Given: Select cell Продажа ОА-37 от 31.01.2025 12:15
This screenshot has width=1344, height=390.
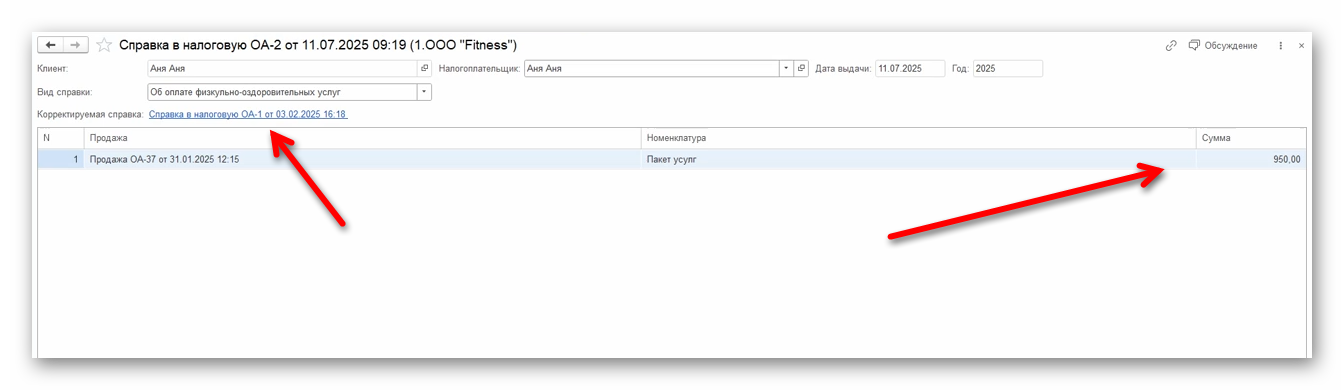Looking at the screenshot, I should [x=362, y=159].
